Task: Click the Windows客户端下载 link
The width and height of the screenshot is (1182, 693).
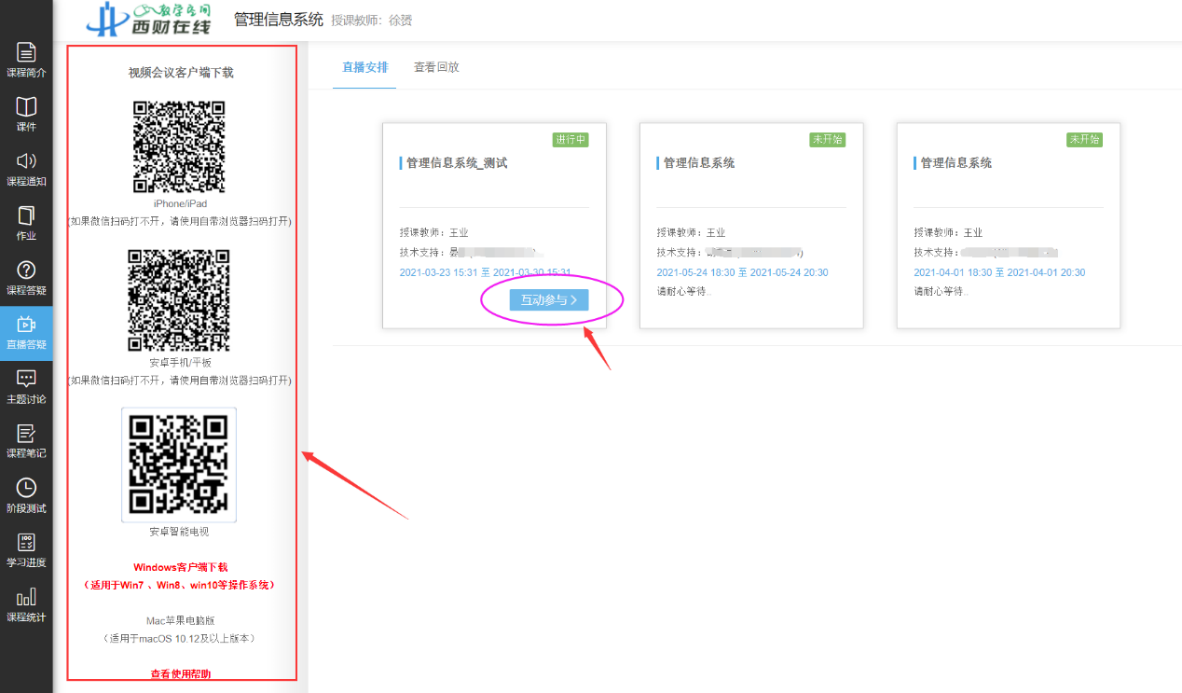Action: [180, 567]
